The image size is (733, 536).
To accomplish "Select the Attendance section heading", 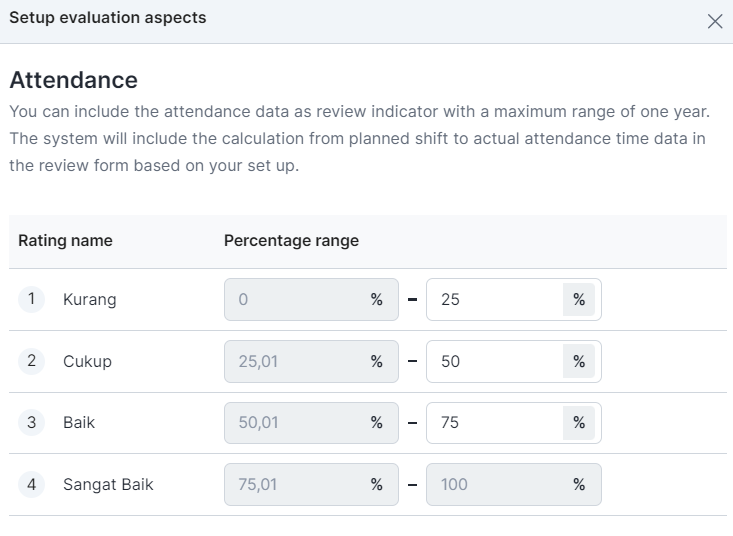I will coord(73,80).
